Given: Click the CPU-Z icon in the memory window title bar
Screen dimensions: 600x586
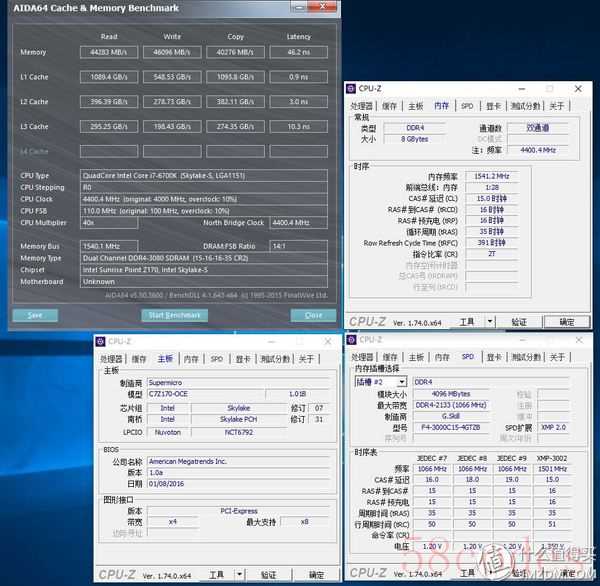Looking at the screenshot, I should (x=354, y=88).
